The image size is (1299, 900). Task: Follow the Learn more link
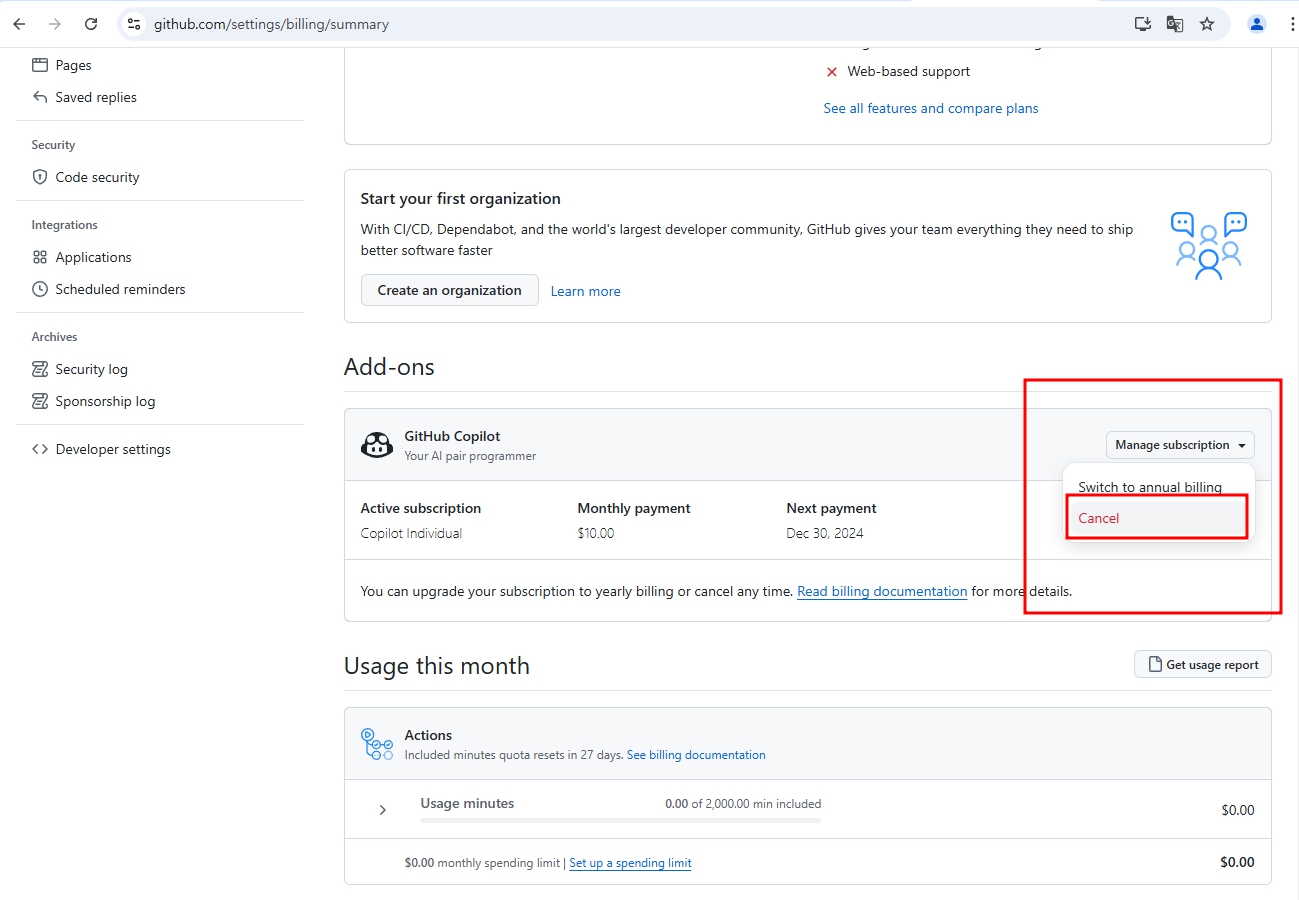click(586, 292)
